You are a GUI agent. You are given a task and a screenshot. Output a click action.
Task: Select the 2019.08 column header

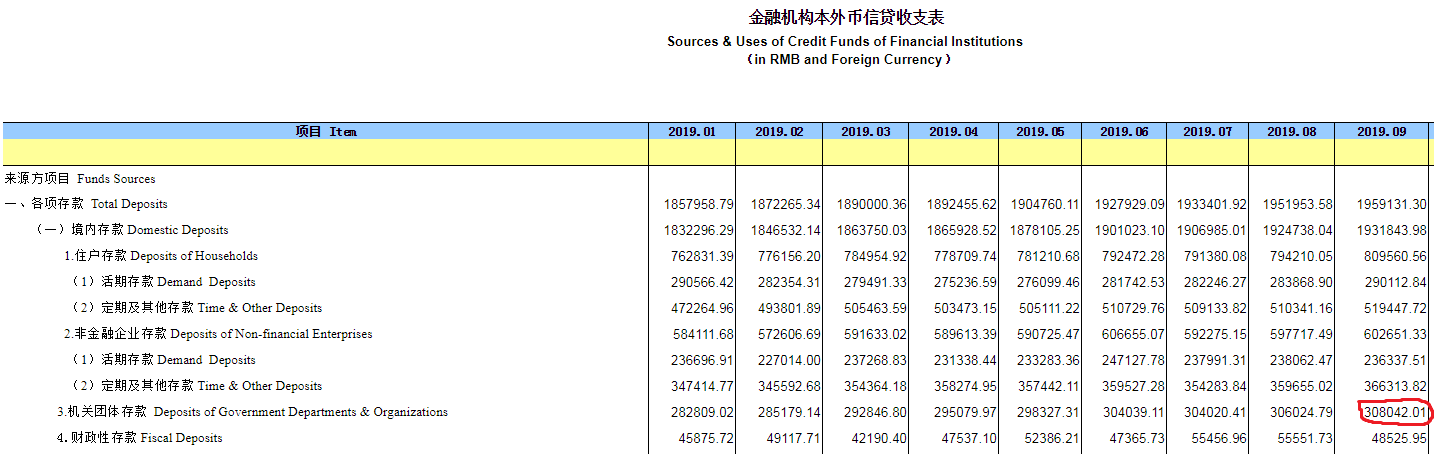click(1291, 131)
